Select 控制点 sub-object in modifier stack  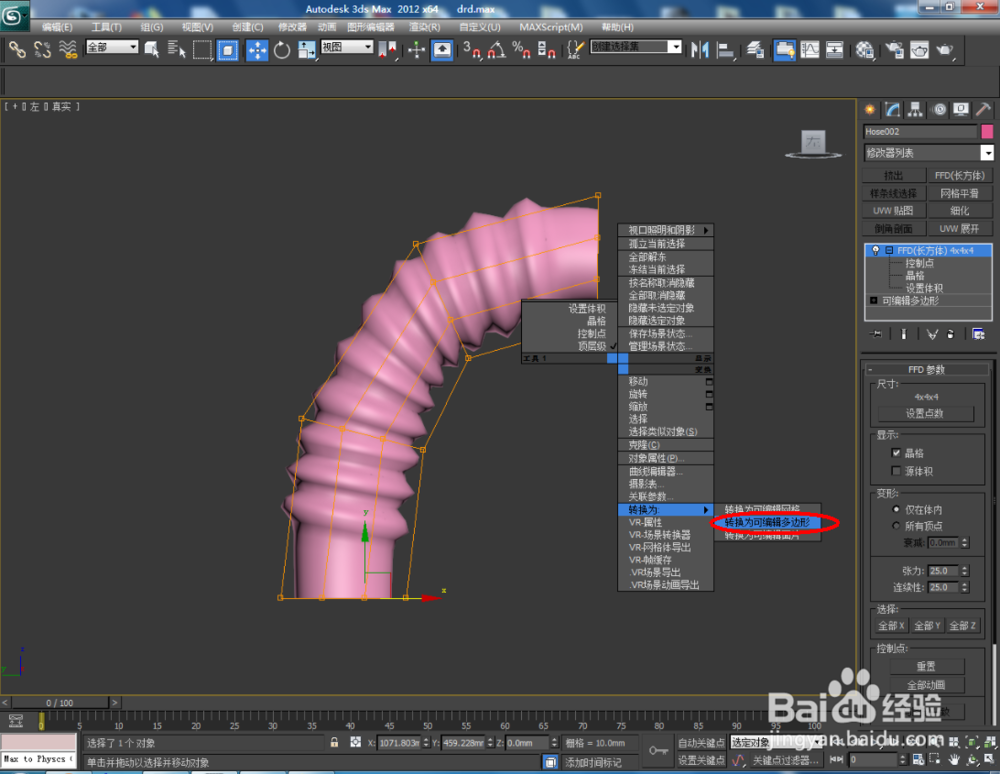point(919,263)
